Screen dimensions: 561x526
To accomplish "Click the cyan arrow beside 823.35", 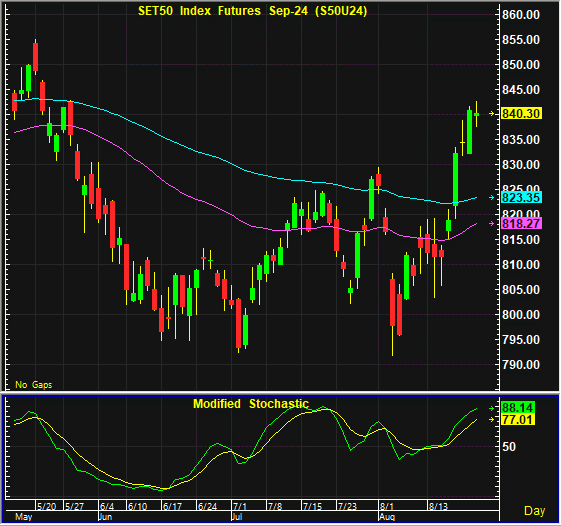I will 492,198.
